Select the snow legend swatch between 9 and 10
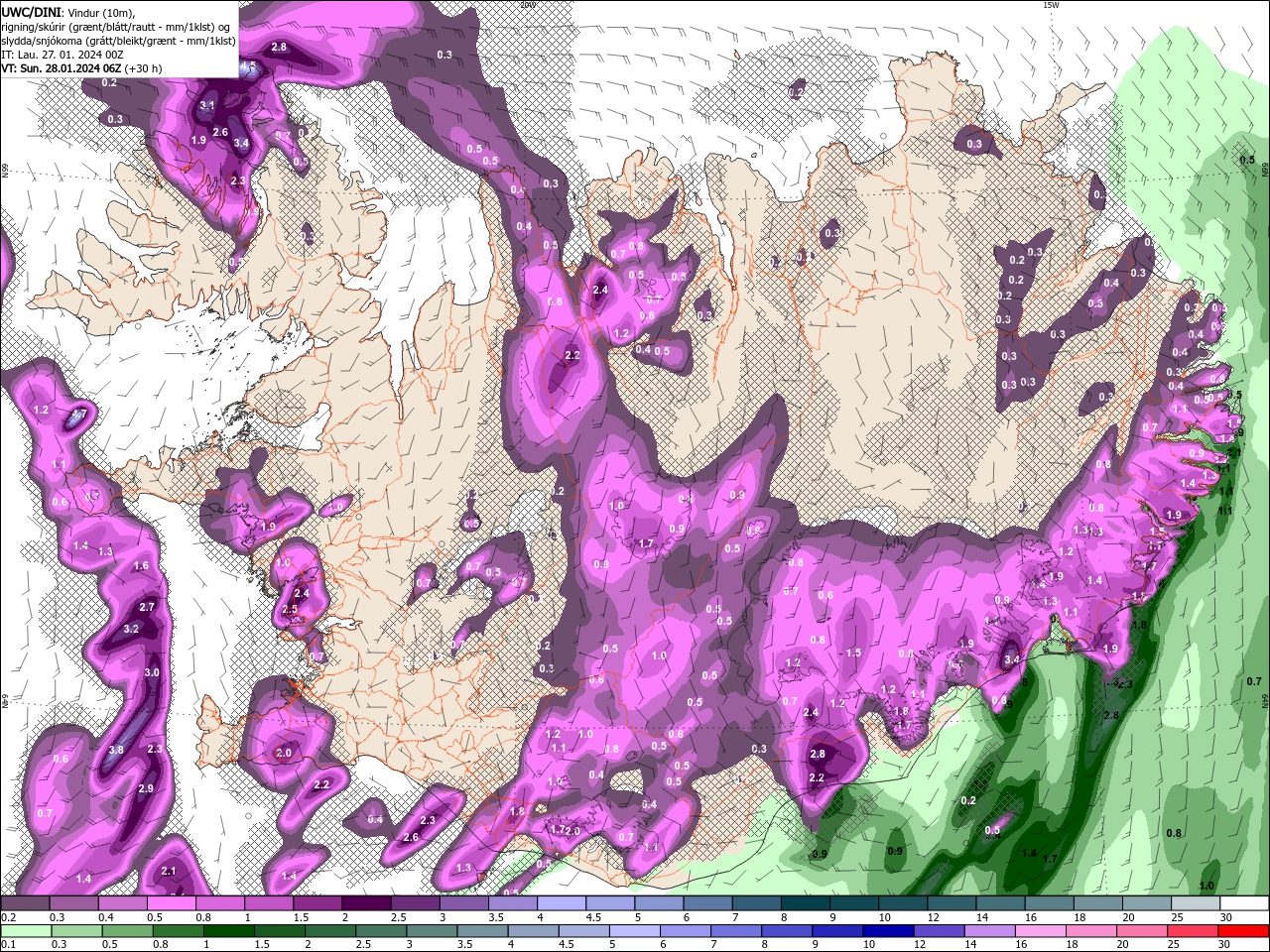 (854, 903)
